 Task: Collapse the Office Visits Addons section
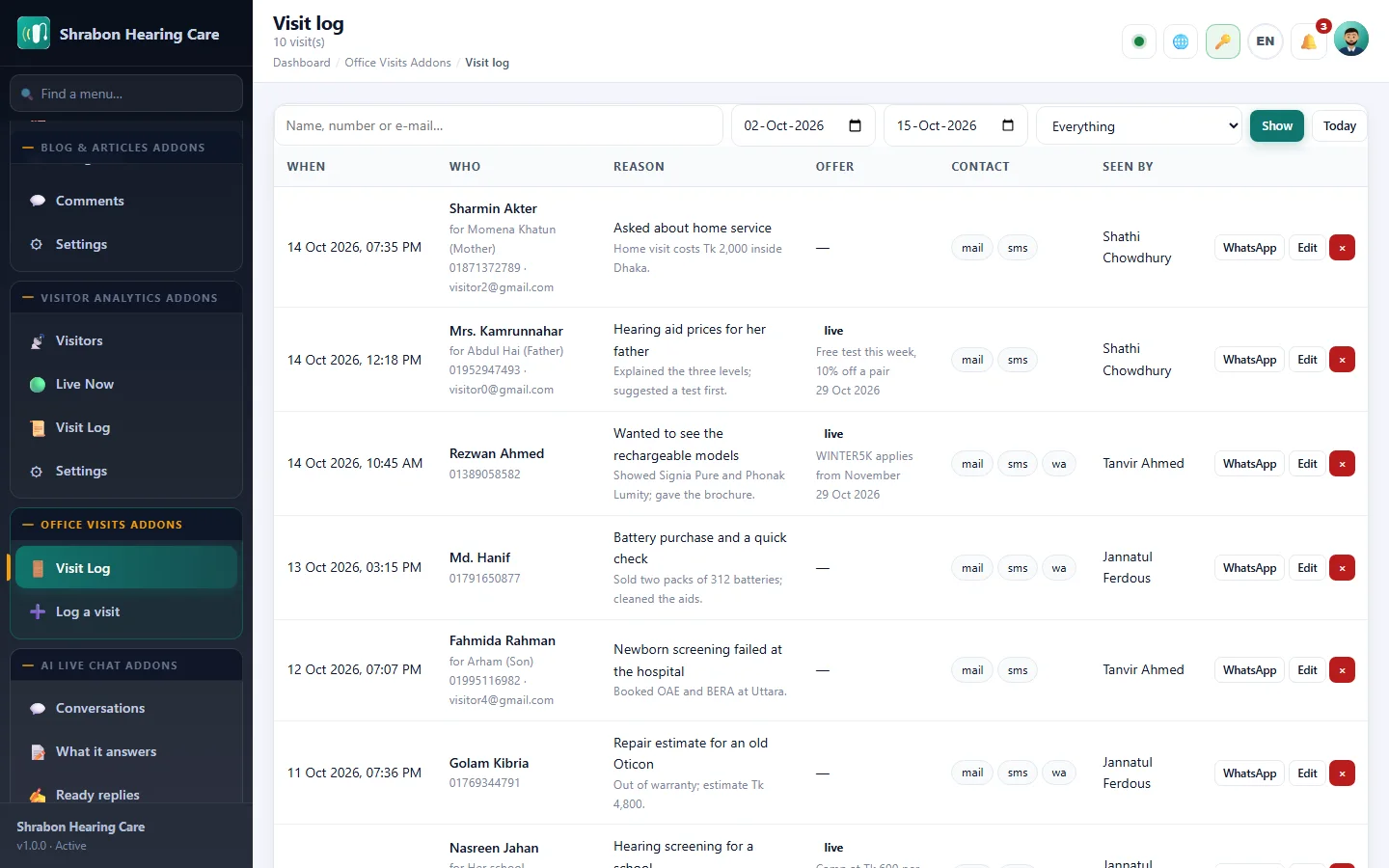coord(126,525)
